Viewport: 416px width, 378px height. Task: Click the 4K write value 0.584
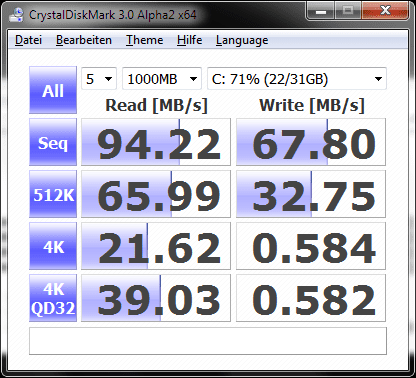pyautogui.click(x=311, y=246)
